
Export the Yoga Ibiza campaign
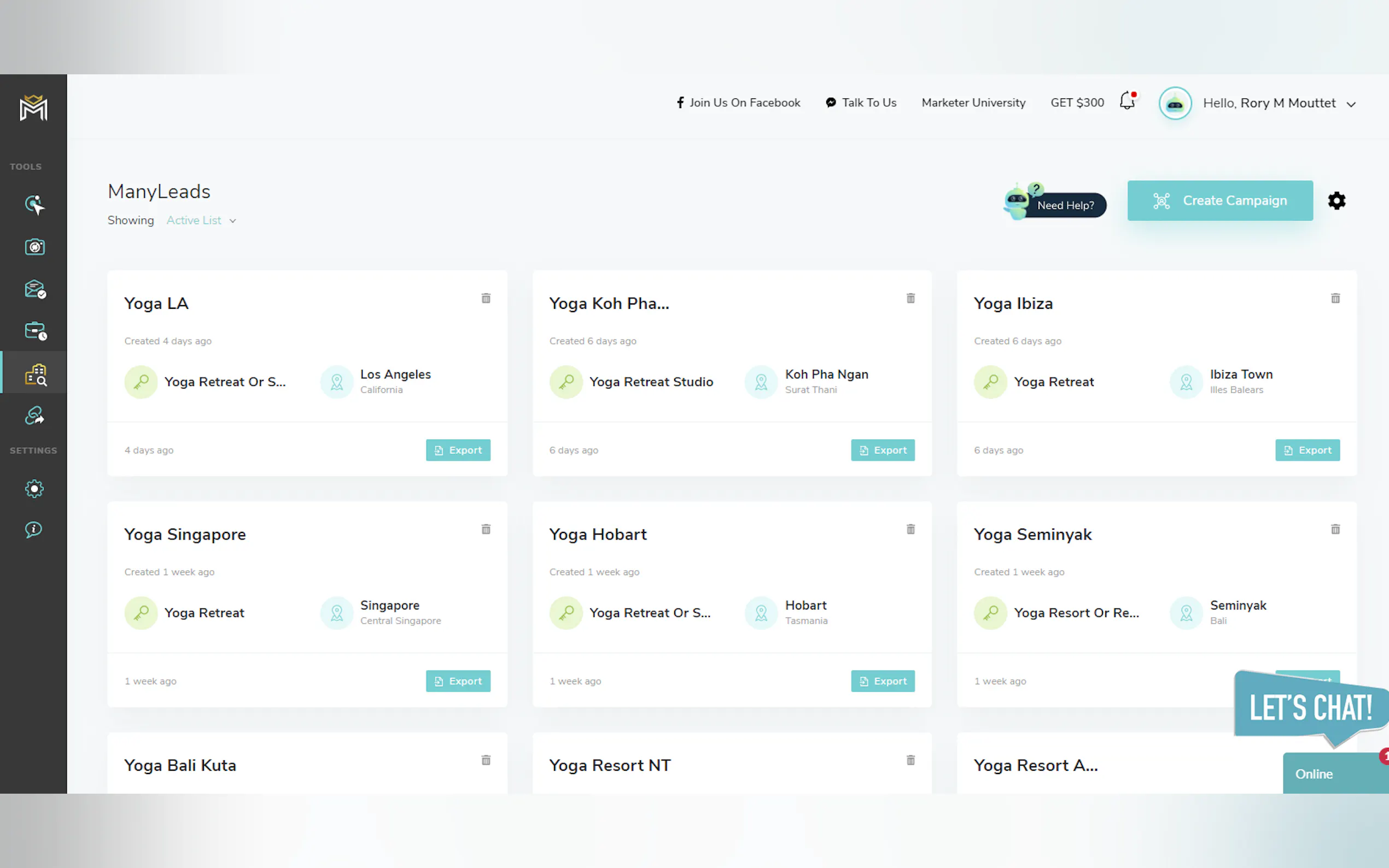coord(1308,450)
